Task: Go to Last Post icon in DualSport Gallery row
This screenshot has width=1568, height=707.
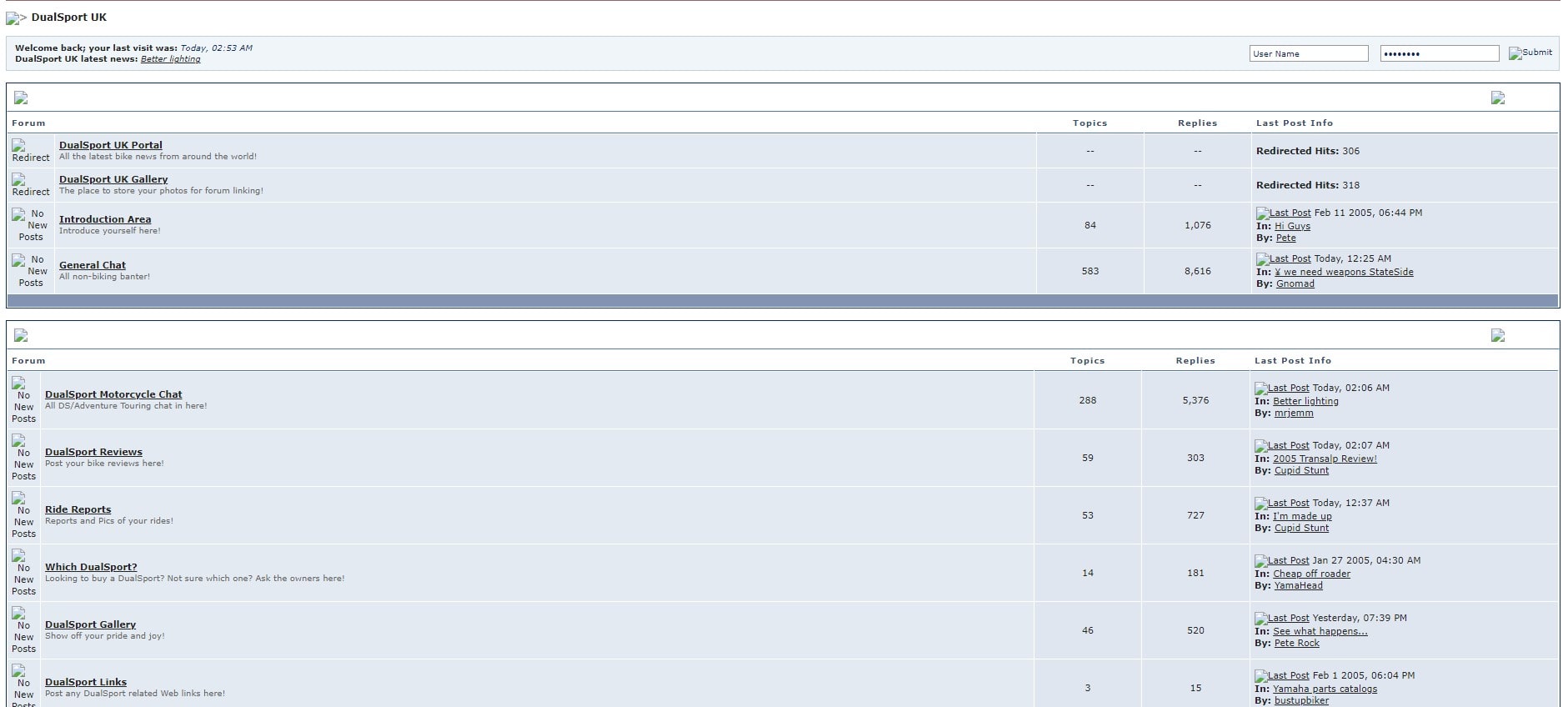Action: (1281, 619)
